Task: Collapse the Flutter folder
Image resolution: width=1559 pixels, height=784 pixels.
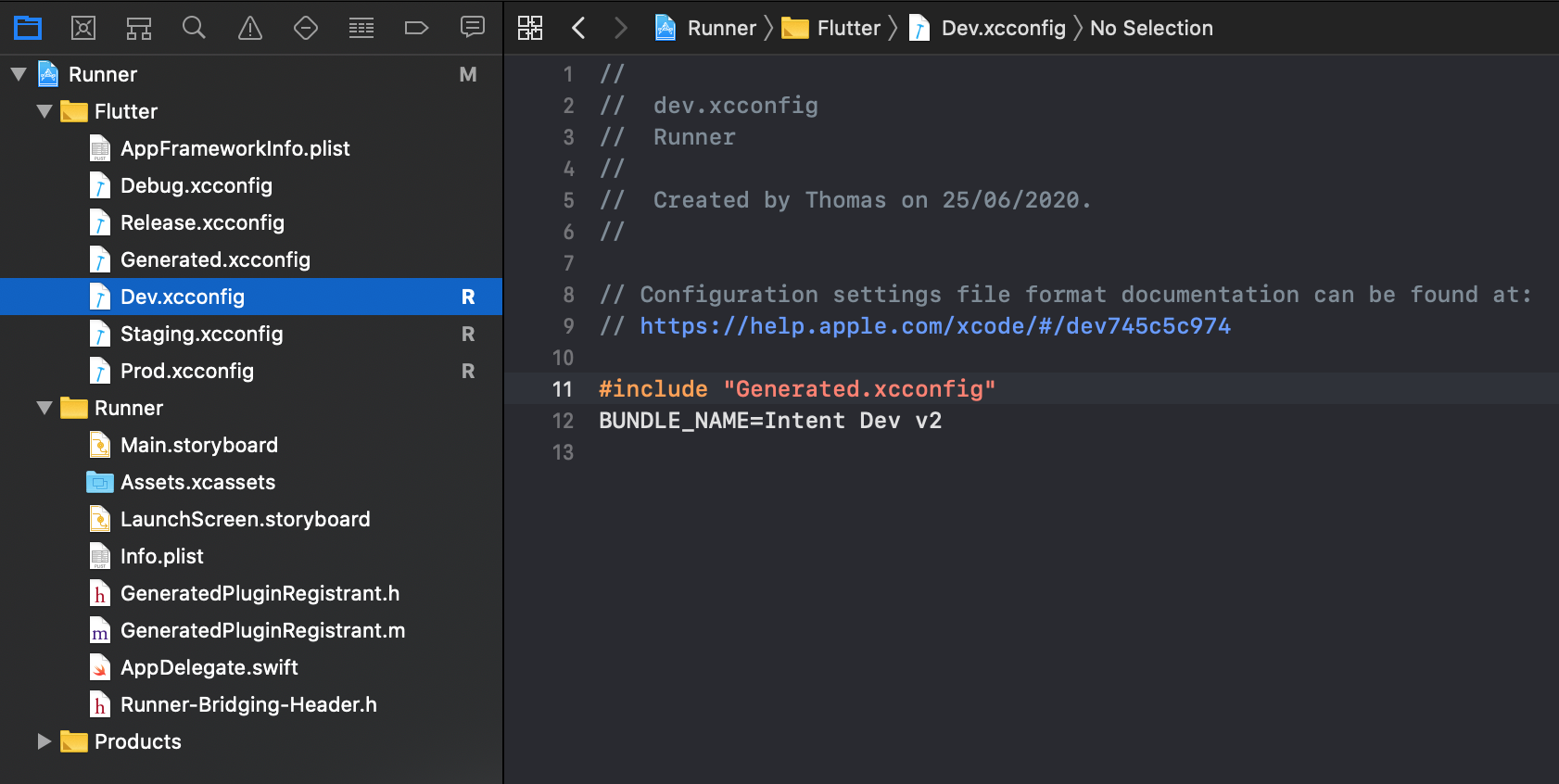Action: (44, 111)
